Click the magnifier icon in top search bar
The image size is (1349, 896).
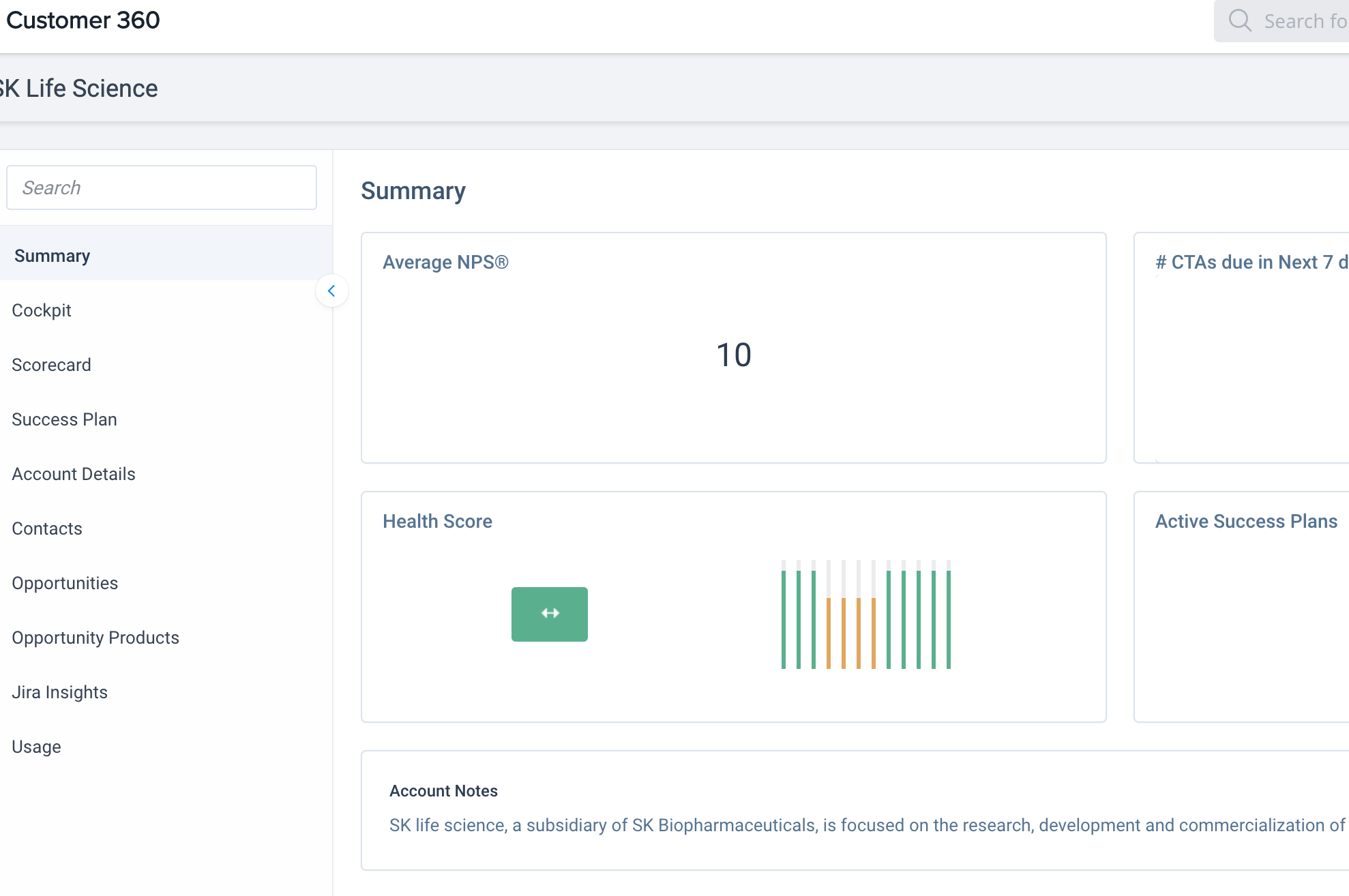click(1240, 20)
